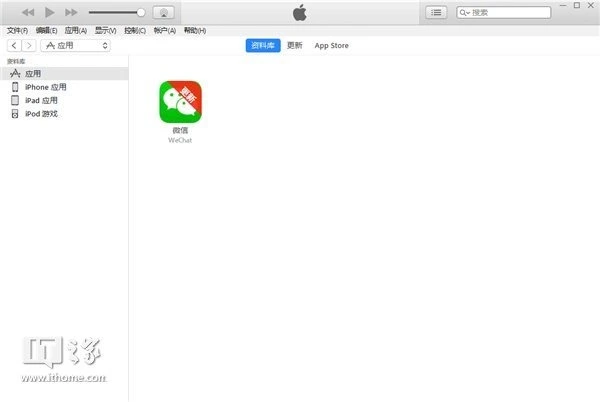
Task: Switch to the 资料库 tab
Action: pyautogui.click(x=262, y=46)
